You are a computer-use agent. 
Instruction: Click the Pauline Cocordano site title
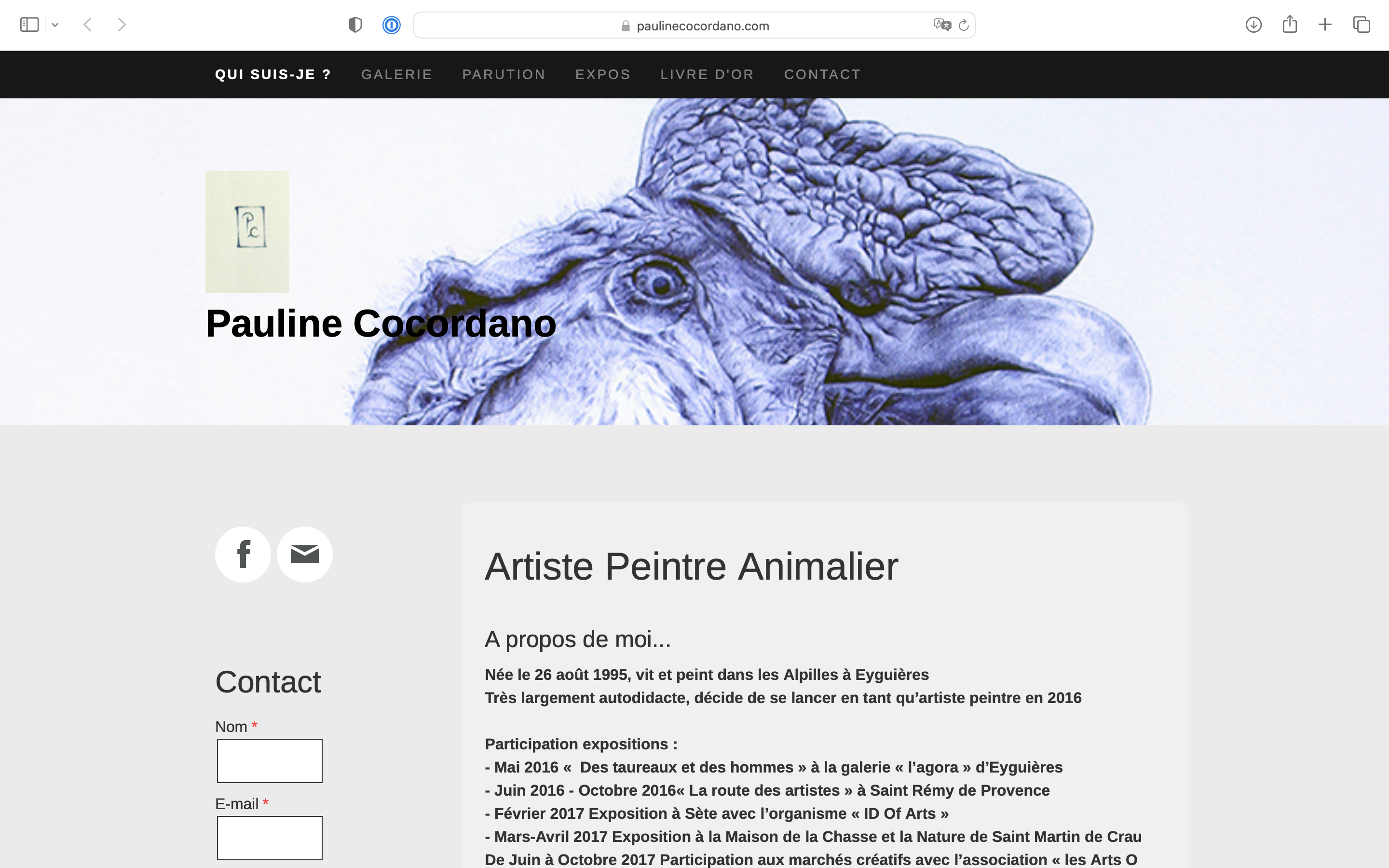click(x=381, y=323)
